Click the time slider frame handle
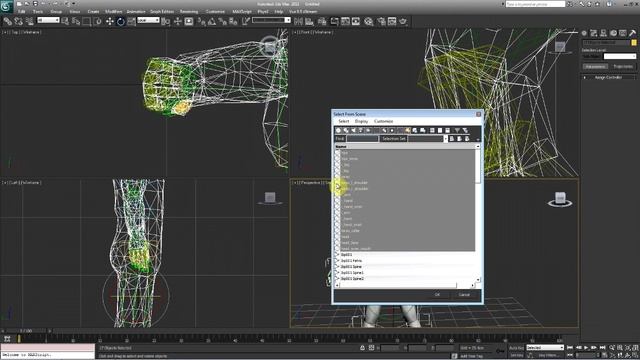 coord(26,331)
